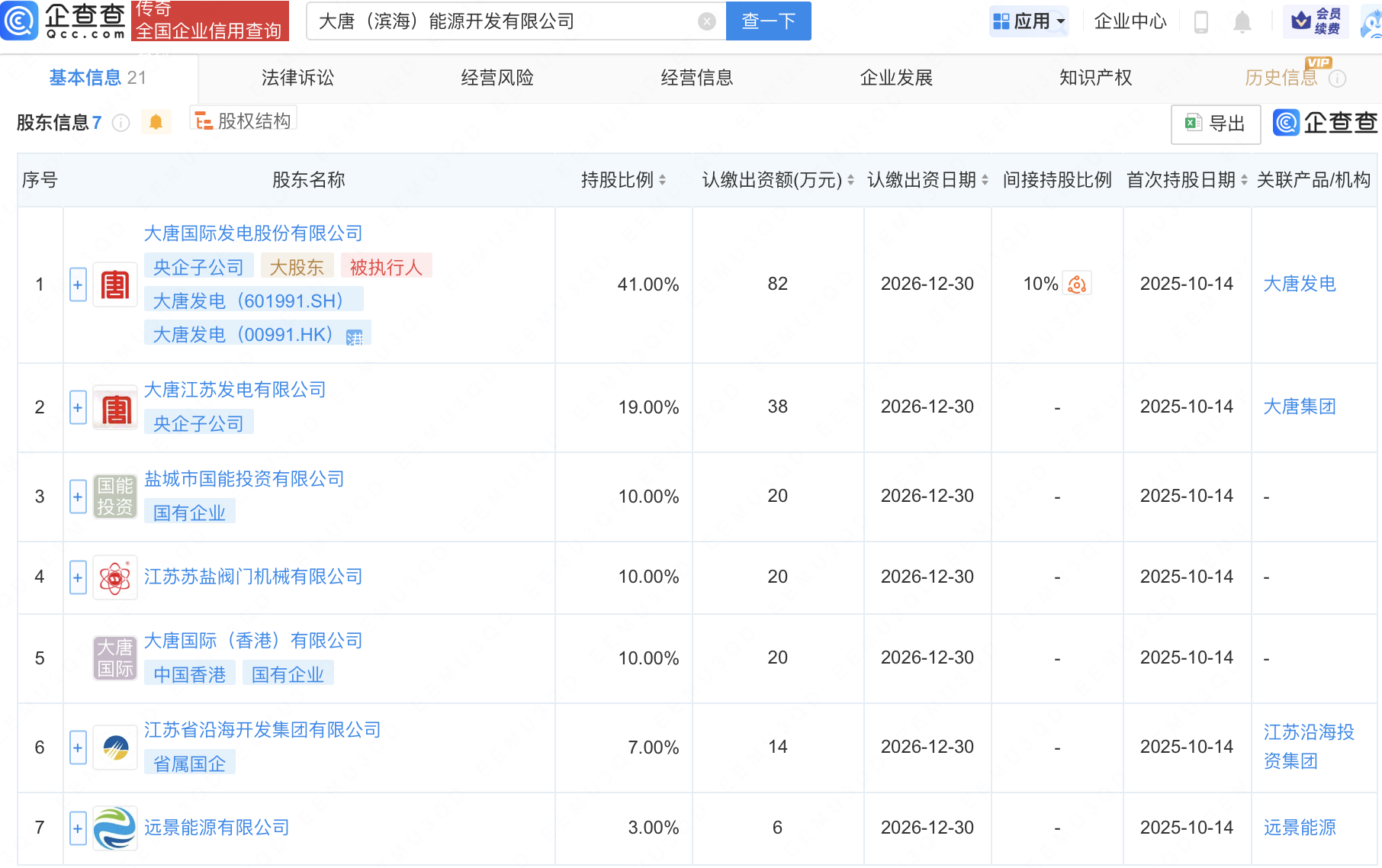This screenshot has width=1382, height=868.
Task: Export the table with 导出 button
Action: tap(1215, 124)
